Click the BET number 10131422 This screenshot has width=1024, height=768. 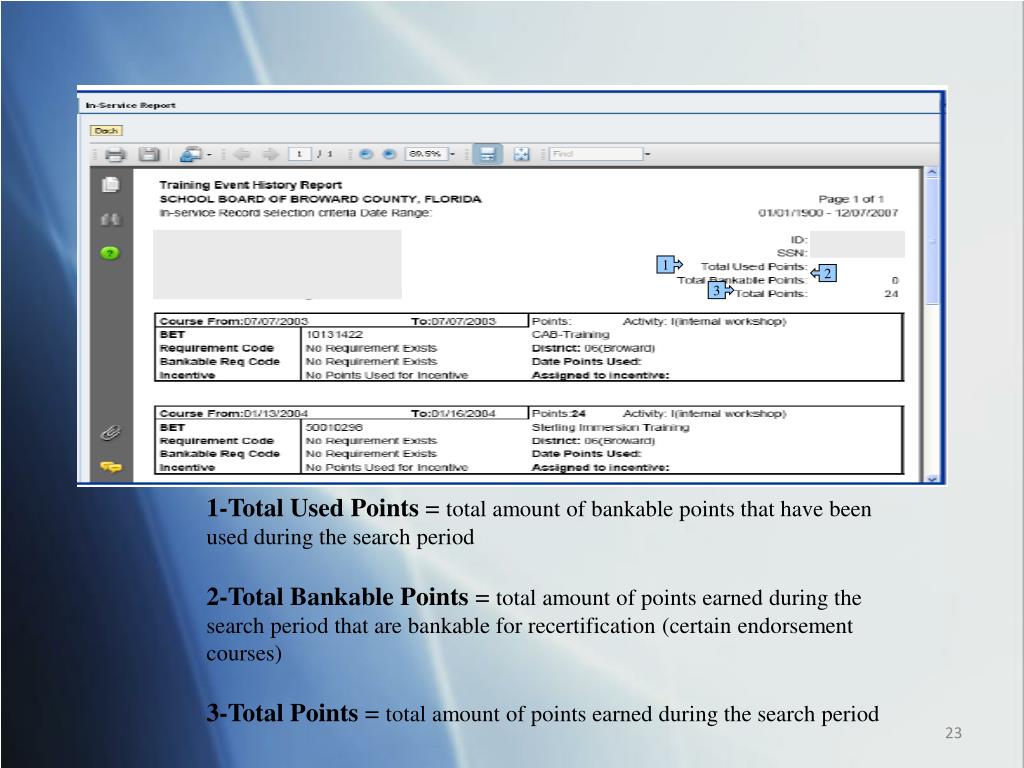334,334
